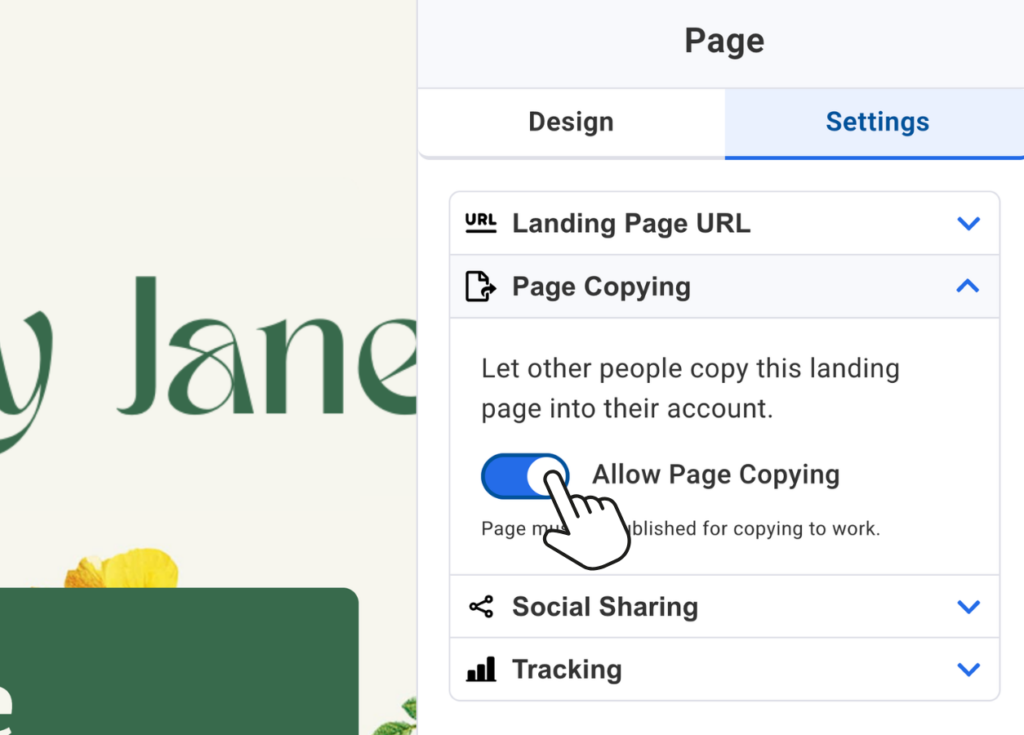
Task: Click the Page Copying document icon
Action: [x=481, y=287]
